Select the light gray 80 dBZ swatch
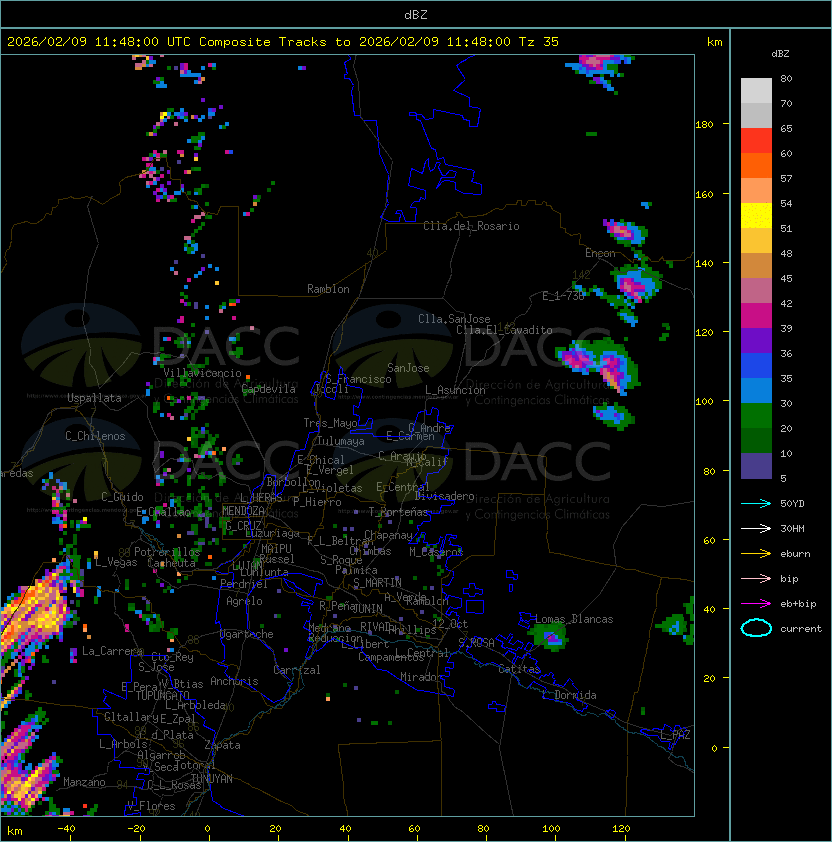The image size is (832, 842). [756, 90]
